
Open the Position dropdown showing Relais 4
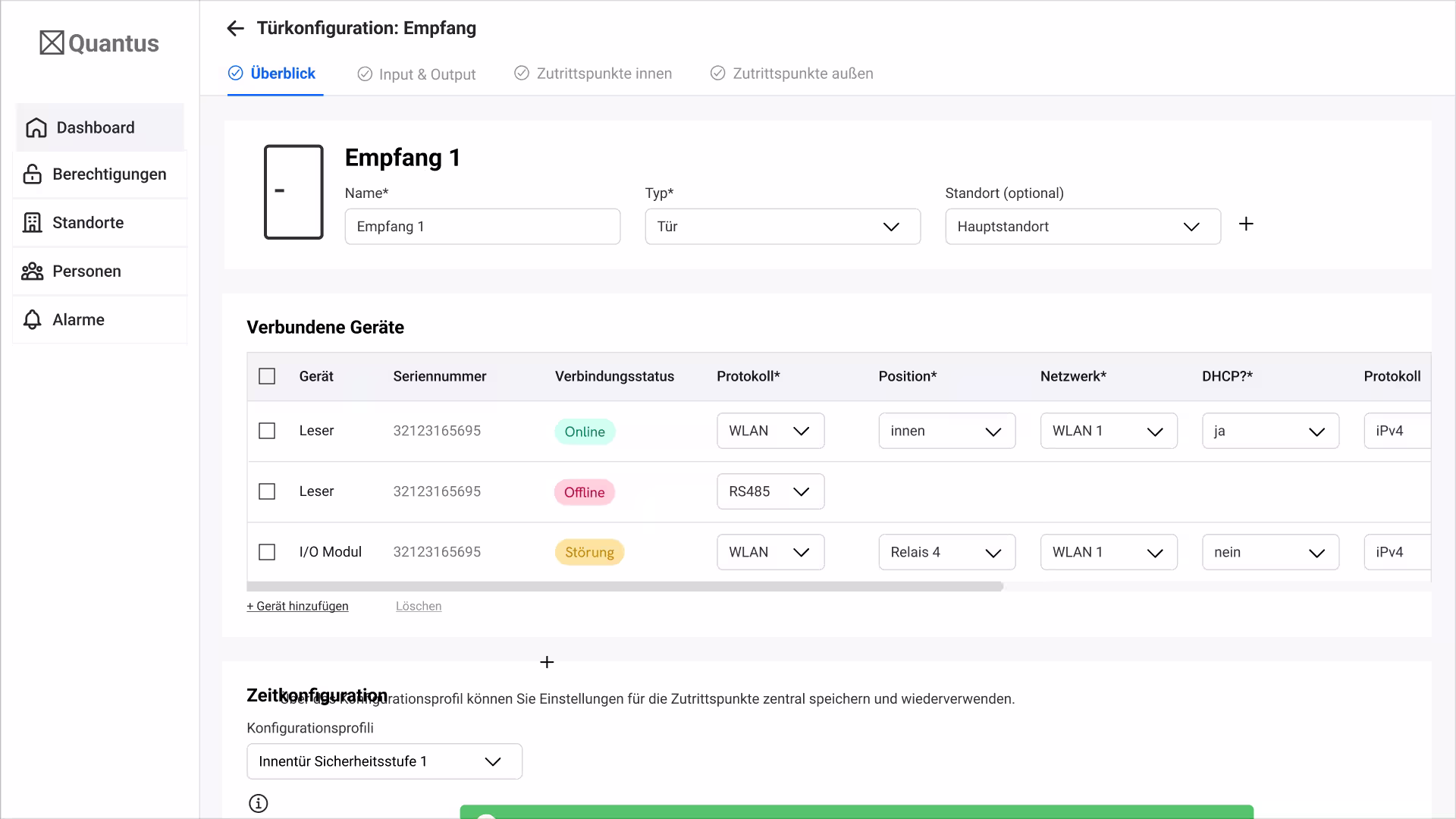click(x=947, y=552)
